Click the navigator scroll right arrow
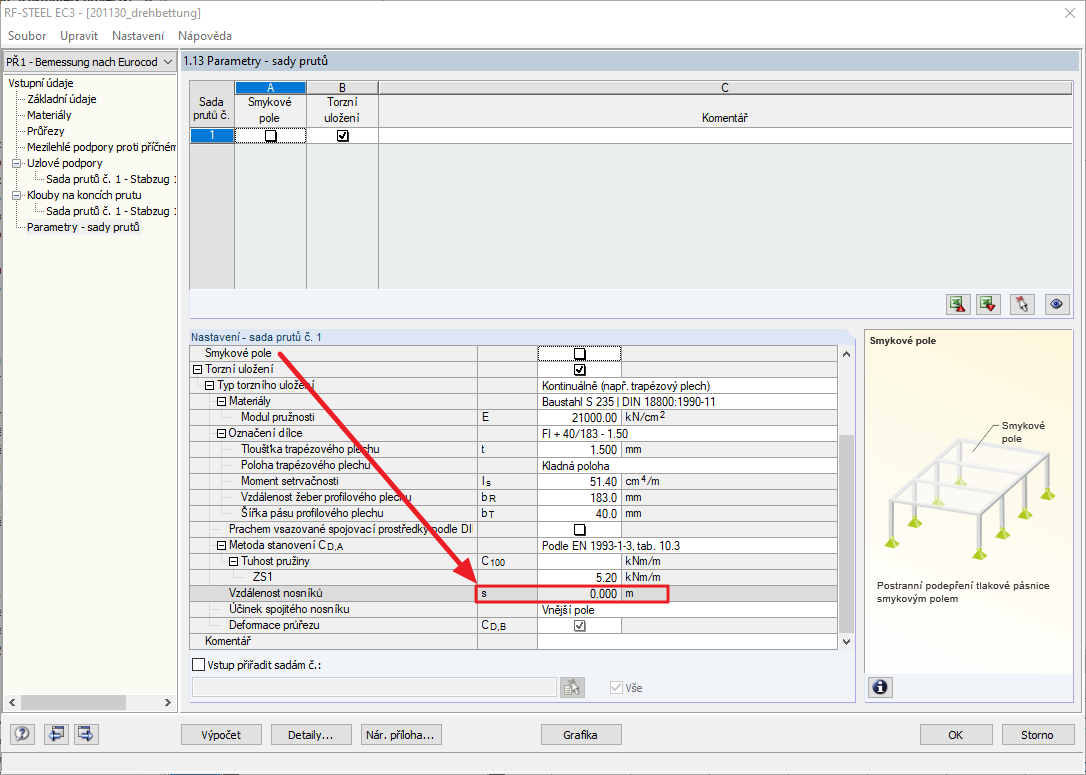The width and height of the screenshot is (1086, 775). pyautogui.click(x=168, y=702)
